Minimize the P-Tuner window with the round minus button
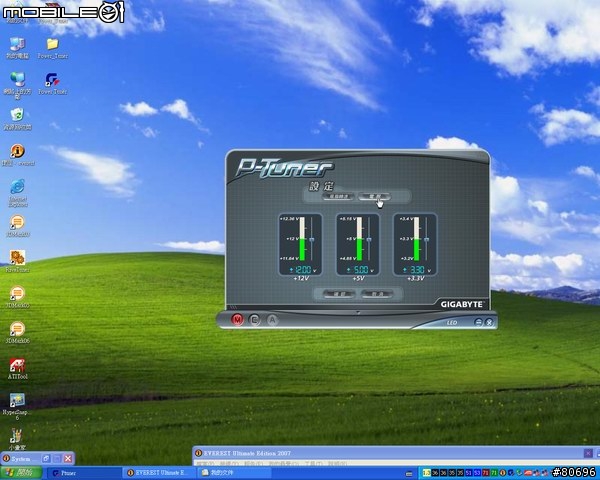This screenshot has width=600, height=480. (478, 322)
